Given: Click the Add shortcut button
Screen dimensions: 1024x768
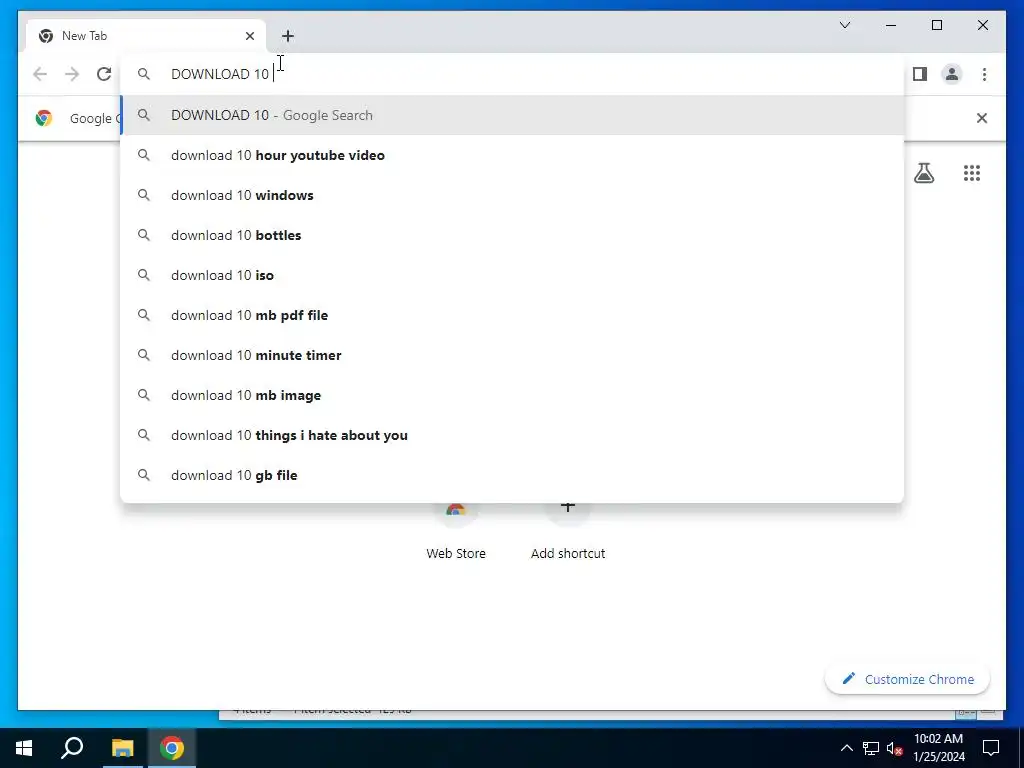Looking at the screenshot, I should click(568, 532).
